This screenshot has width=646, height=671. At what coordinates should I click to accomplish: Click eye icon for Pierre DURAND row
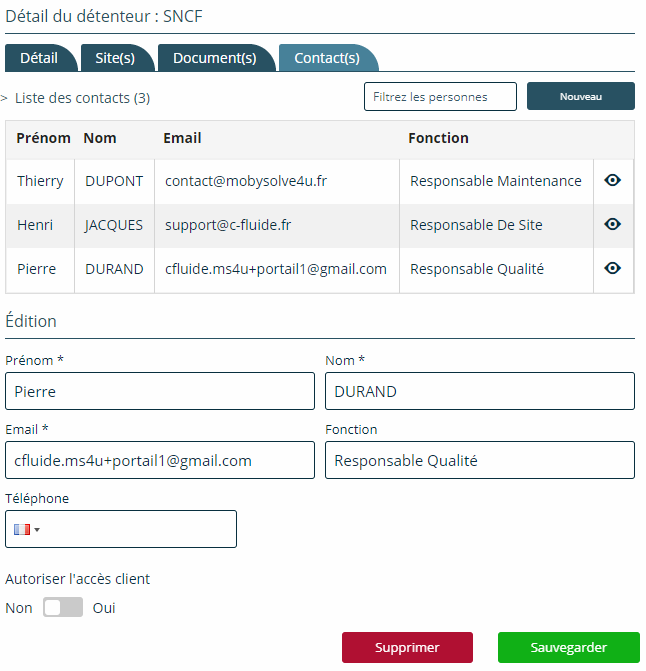613,268
